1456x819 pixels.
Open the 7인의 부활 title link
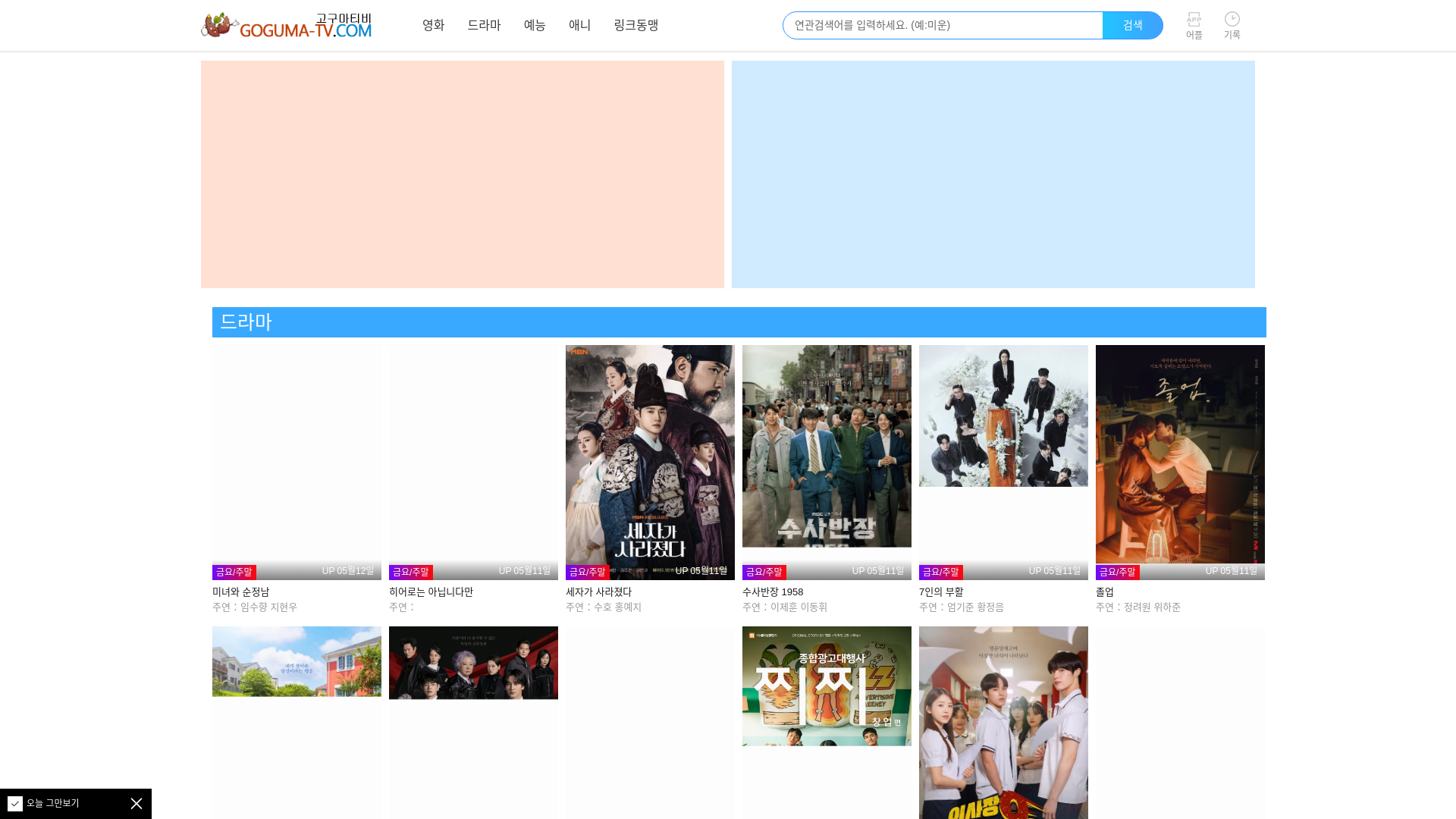pyautogui.click(x=941, y=591)
